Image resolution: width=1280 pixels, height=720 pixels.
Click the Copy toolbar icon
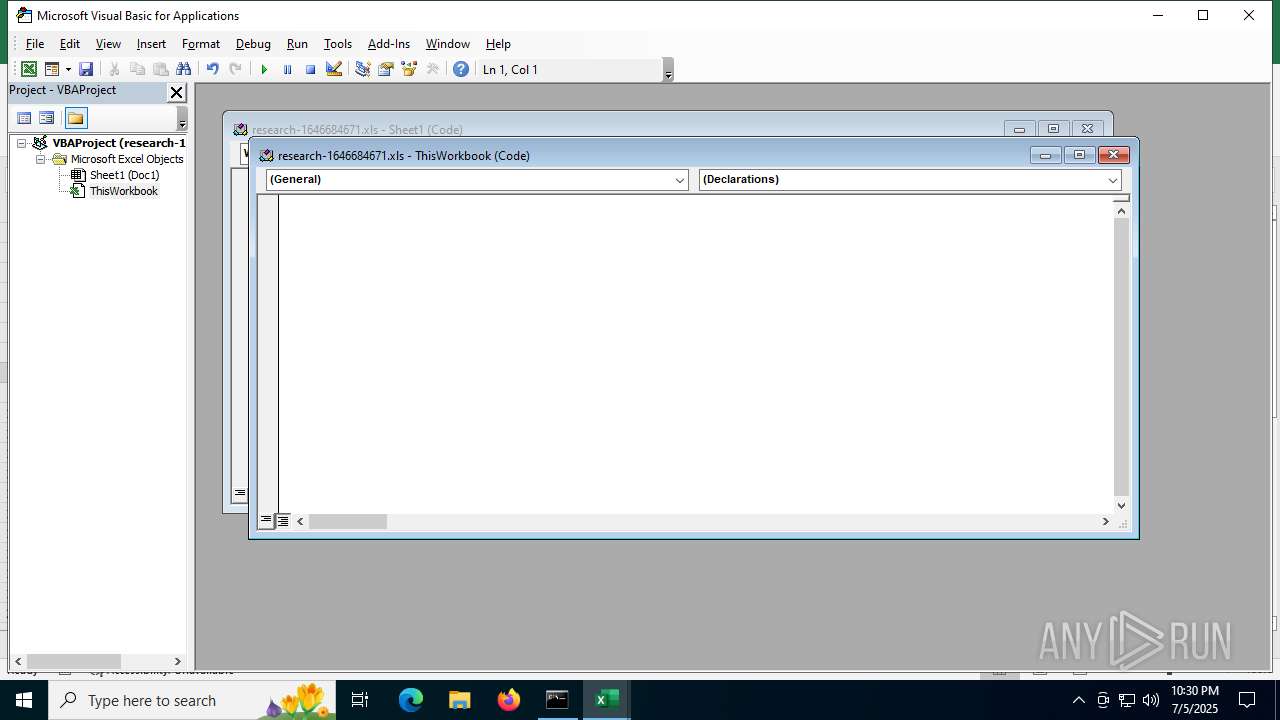137,69
